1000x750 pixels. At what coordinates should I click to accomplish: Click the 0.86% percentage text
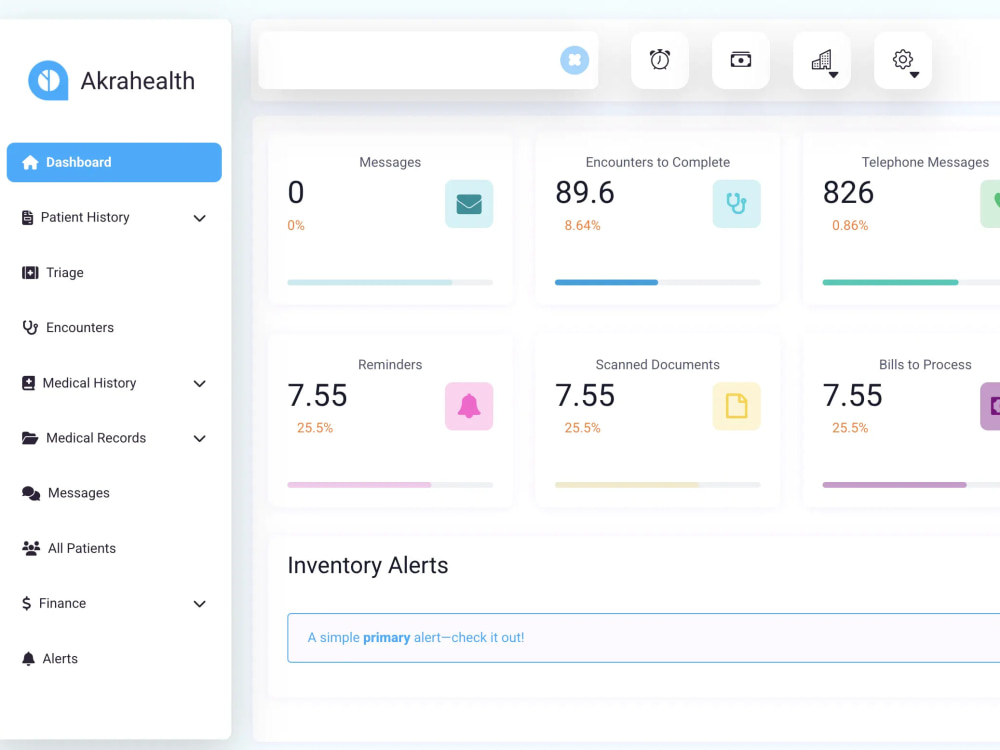(x=850, y=225)
